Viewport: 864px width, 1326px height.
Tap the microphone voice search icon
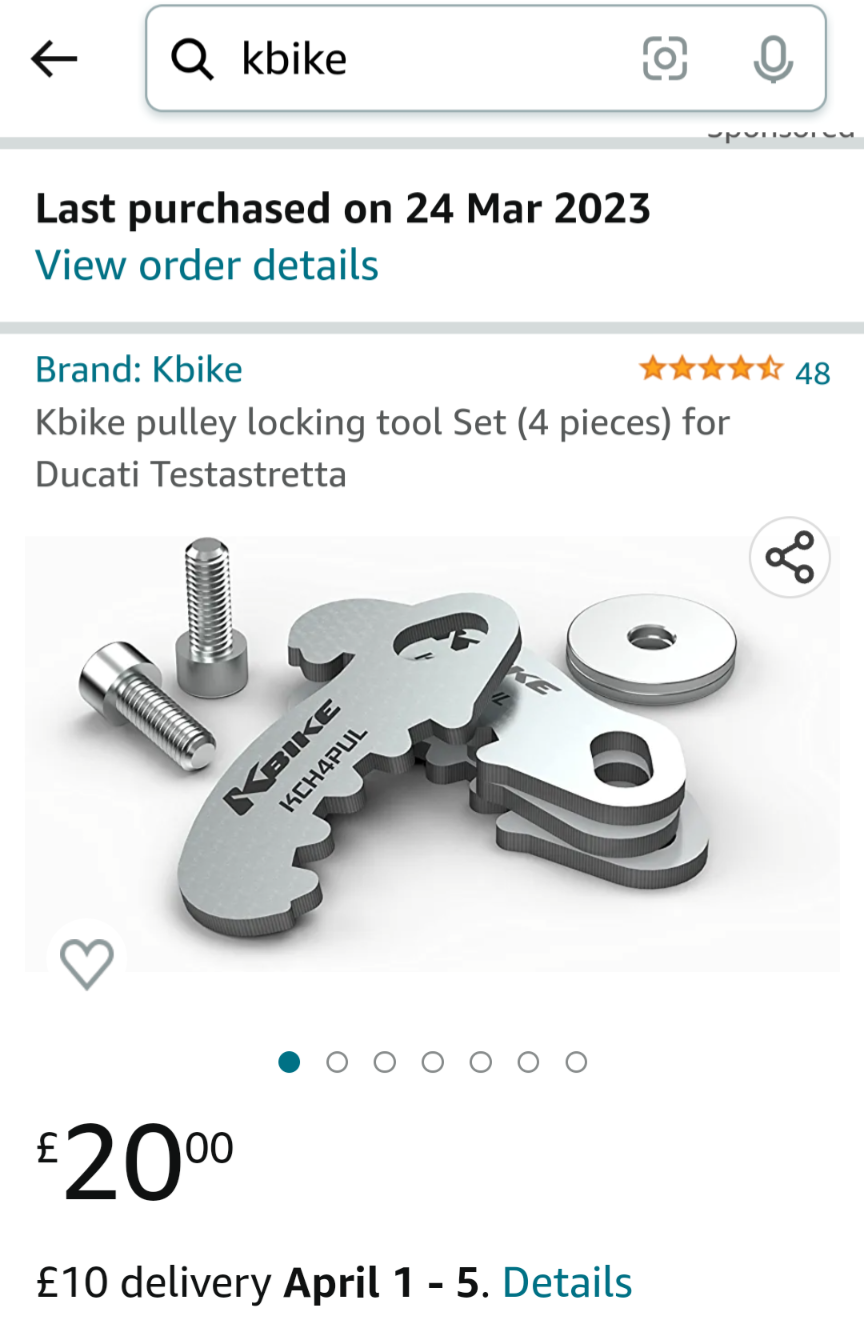(772, 59)
